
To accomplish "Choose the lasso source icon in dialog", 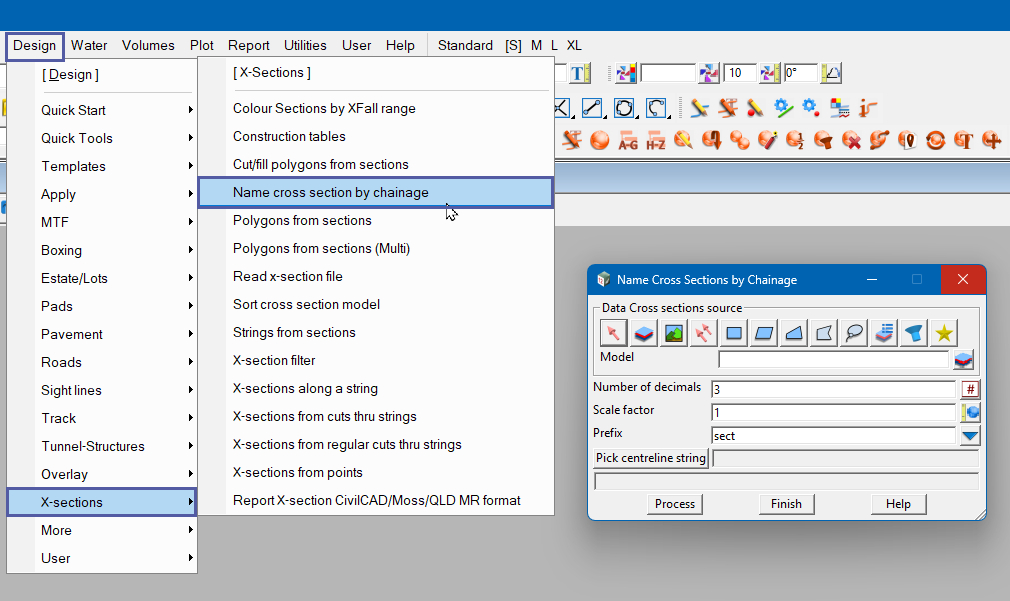I will coord(853,333).
